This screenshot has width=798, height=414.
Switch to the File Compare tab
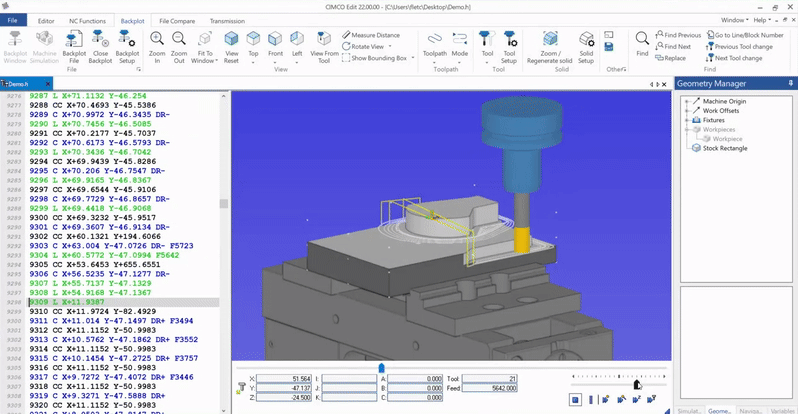[x=176, y=20]
